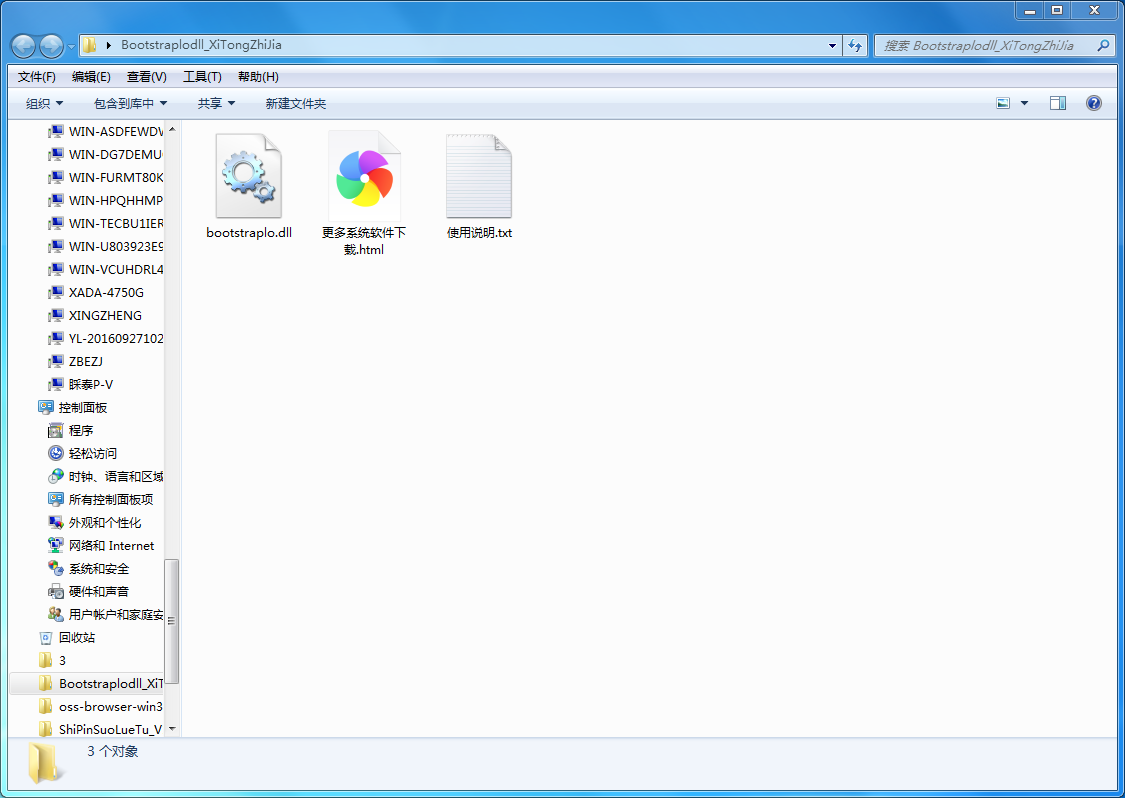Click the 使用说明.txt file name label
Viewport: 1125px width, 798px height.
coord(479,233)
